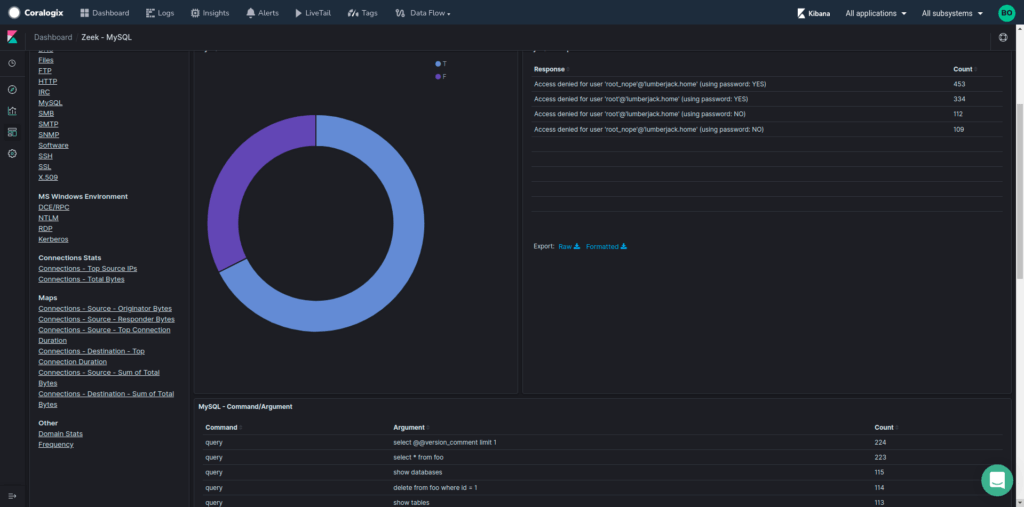The width and height of the screenshot is (1024, 507).
Task: Toggle the F legend color swatch
Action: pos(438,76)
